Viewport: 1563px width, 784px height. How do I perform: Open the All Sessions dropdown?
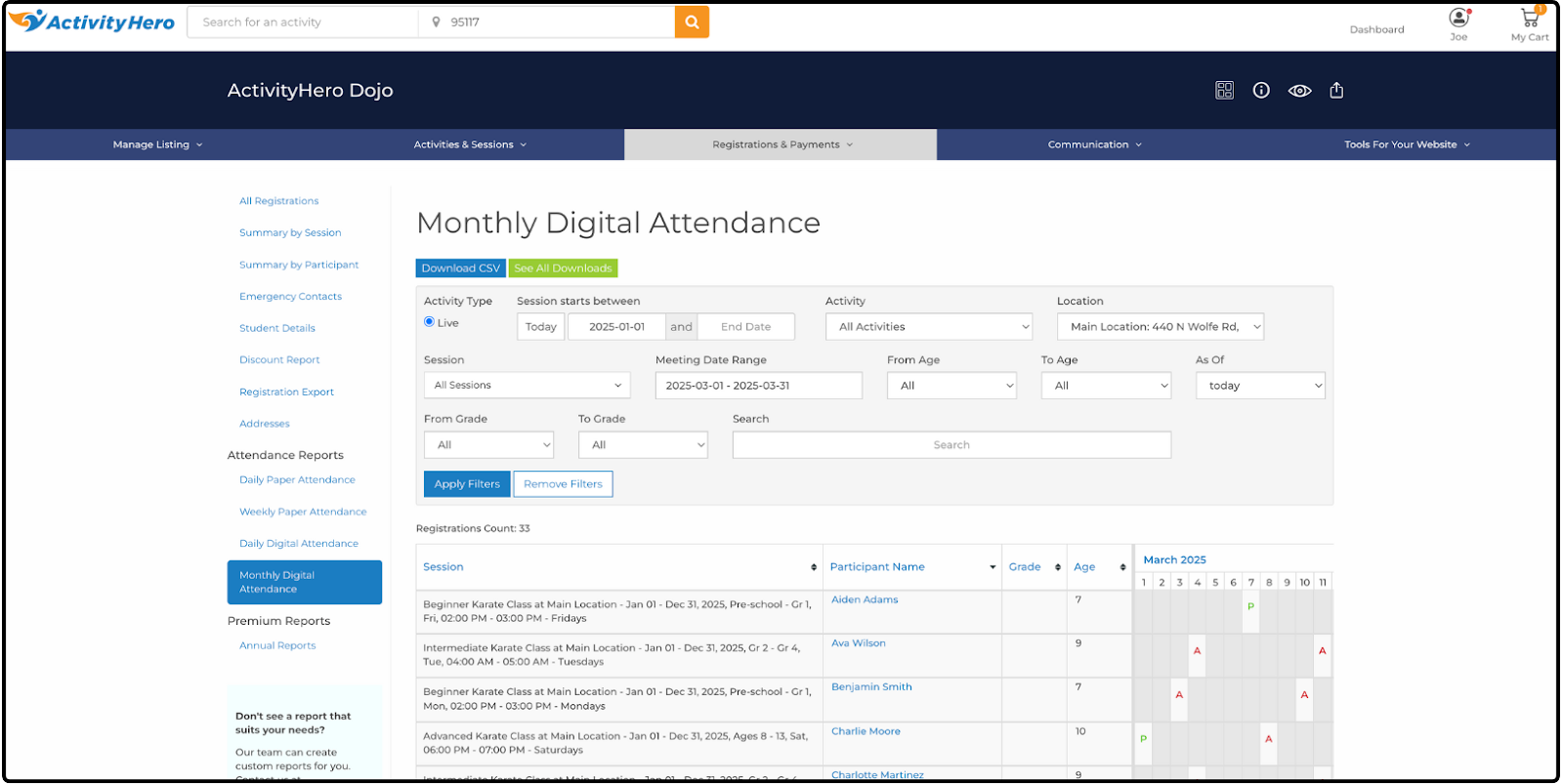(x=527, y=386)
